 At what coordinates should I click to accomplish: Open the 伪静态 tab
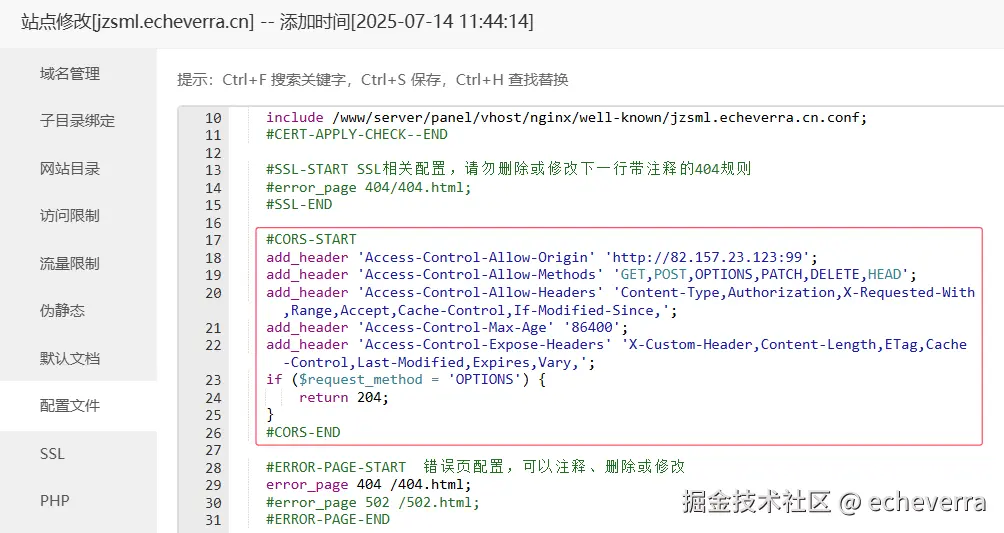click(x=62, y=311)
